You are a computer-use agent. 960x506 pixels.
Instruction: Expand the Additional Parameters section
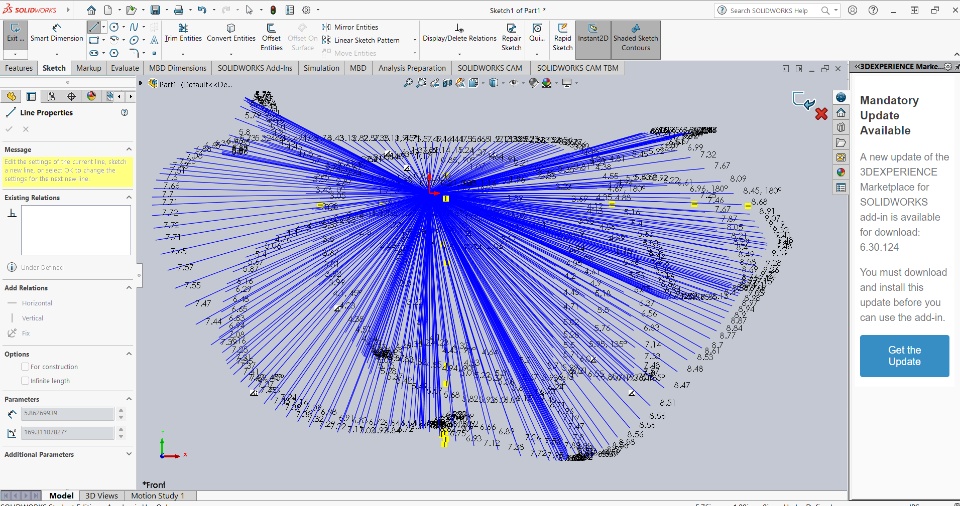click(129, 455)
